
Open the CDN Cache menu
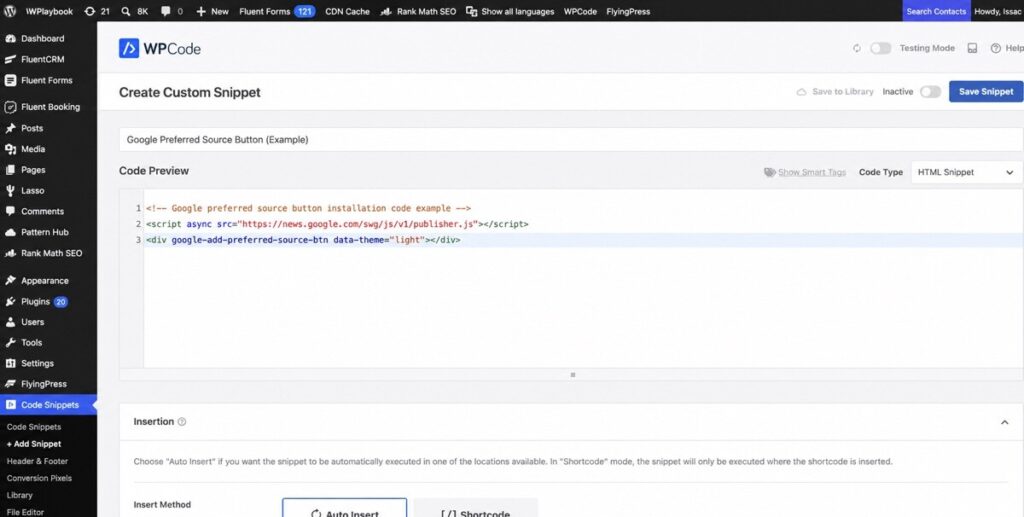click(347, 11)
